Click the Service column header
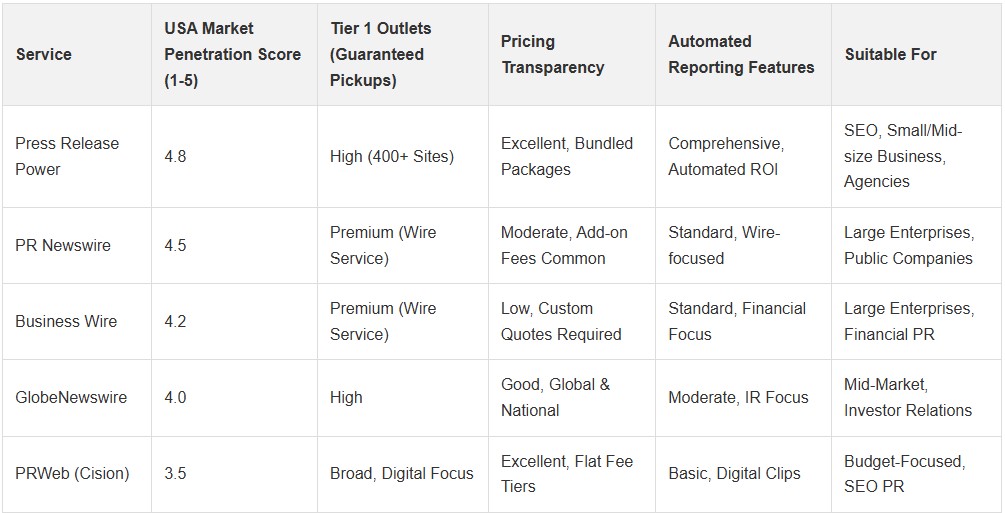This screenshot has height=513, width=1005. (44, 55)
